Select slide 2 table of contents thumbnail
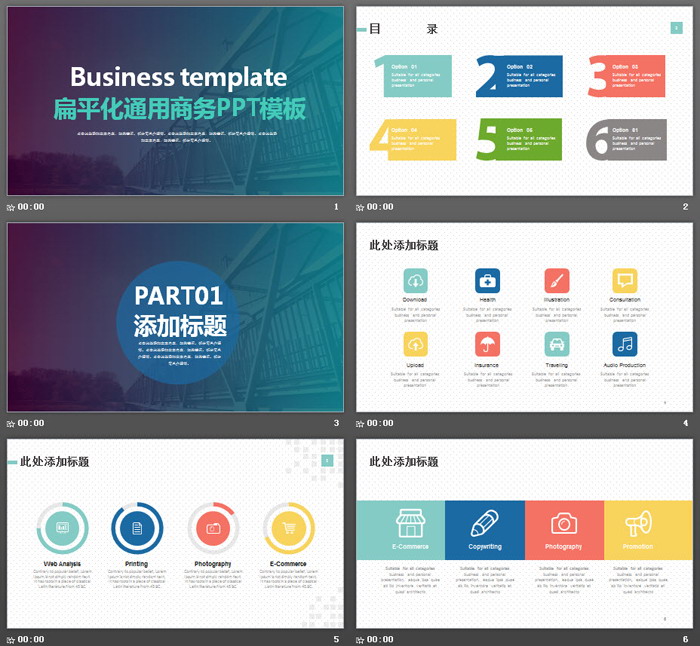 (x=524, y=101)
